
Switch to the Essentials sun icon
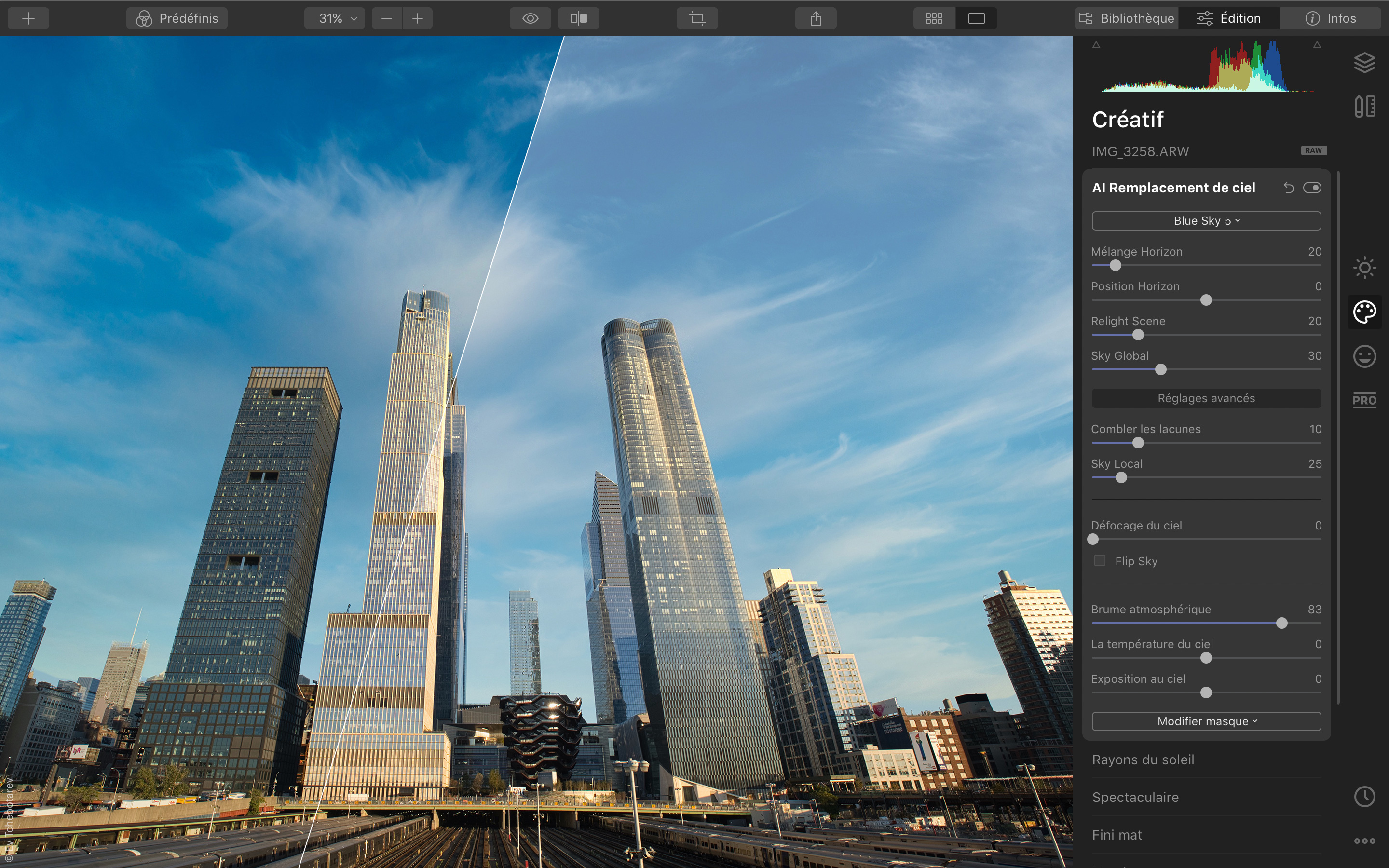[1364, 268]
